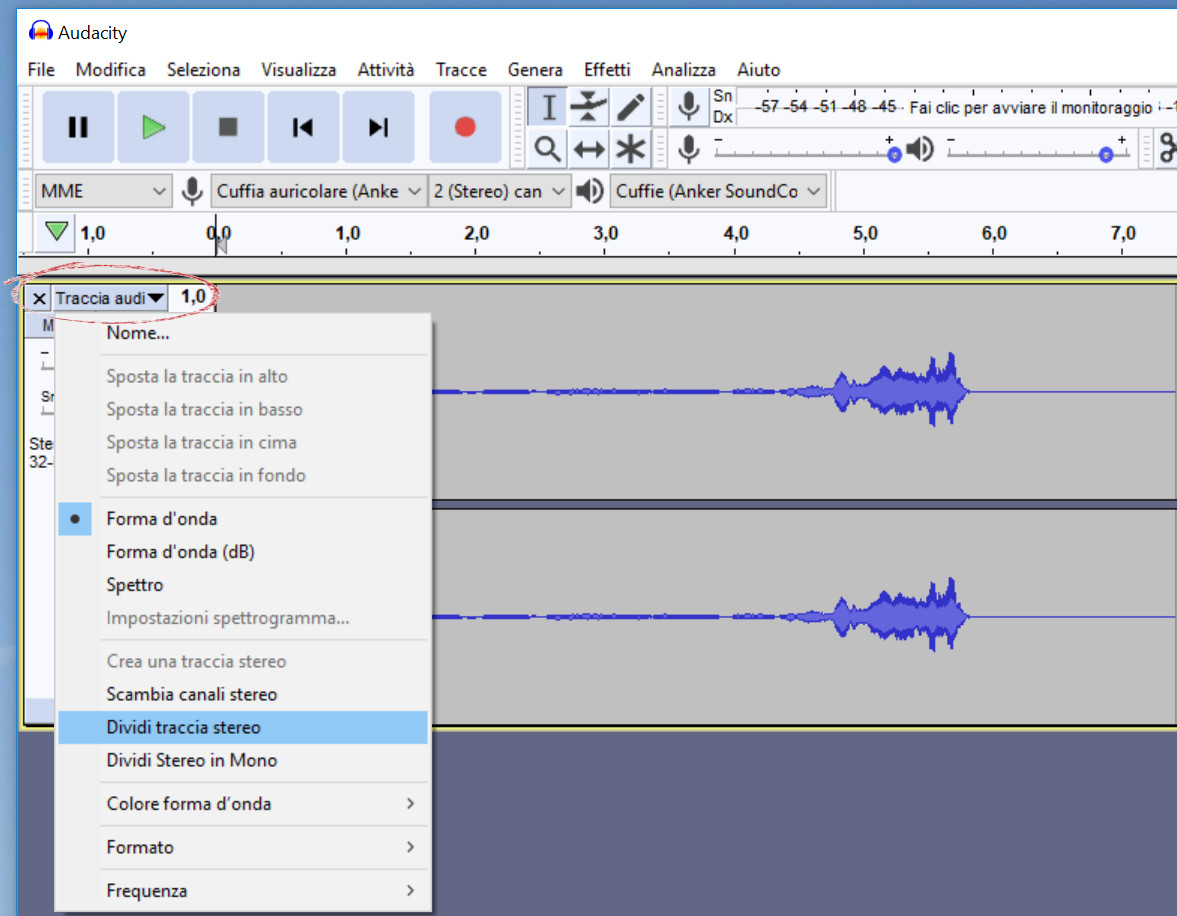Click the lower channel waveform peak
Image resolution: width=1177 pixels, height=916 pixels.
click(x=950, y=614)
